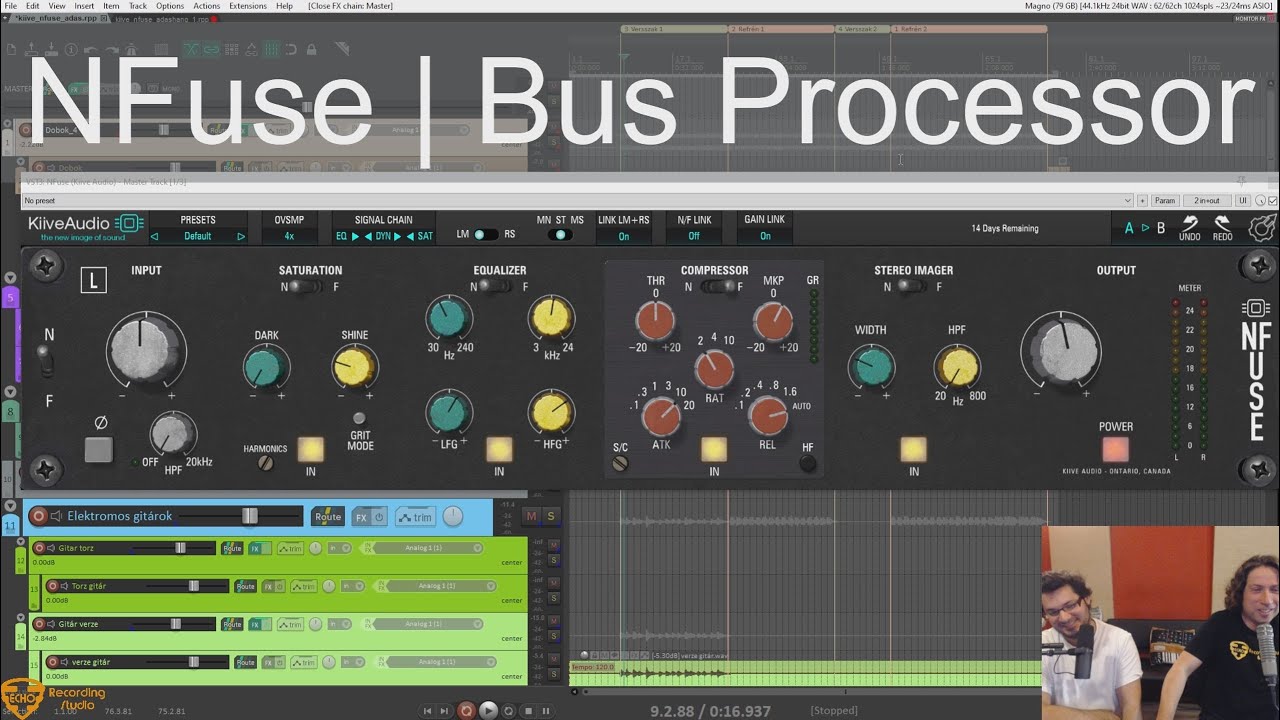Click the L channel indicator box
Screen dimensions: 1280x720
click(x=93, y=281)
